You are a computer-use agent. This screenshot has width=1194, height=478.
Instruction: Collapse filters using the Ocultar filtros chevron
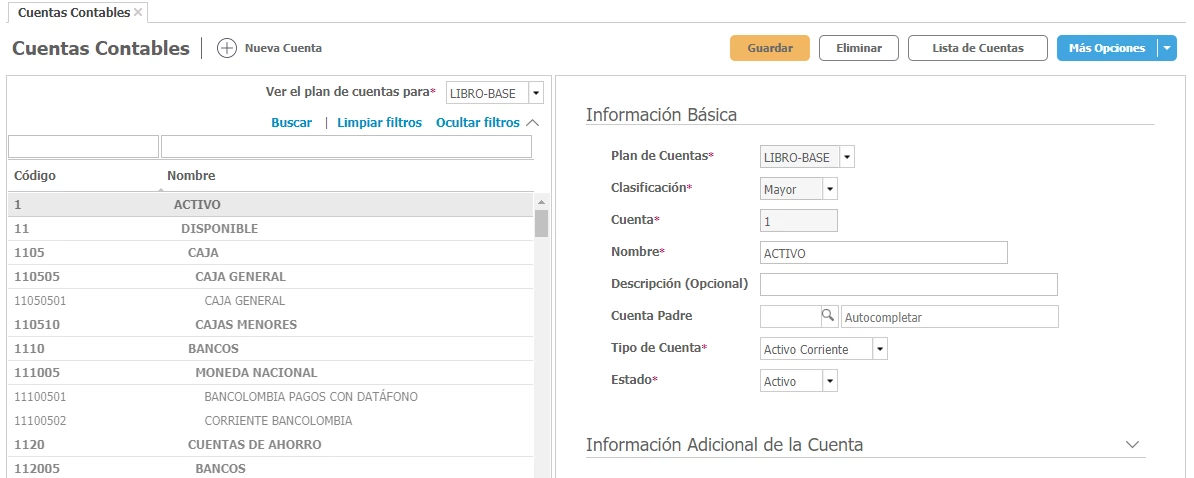532,122
